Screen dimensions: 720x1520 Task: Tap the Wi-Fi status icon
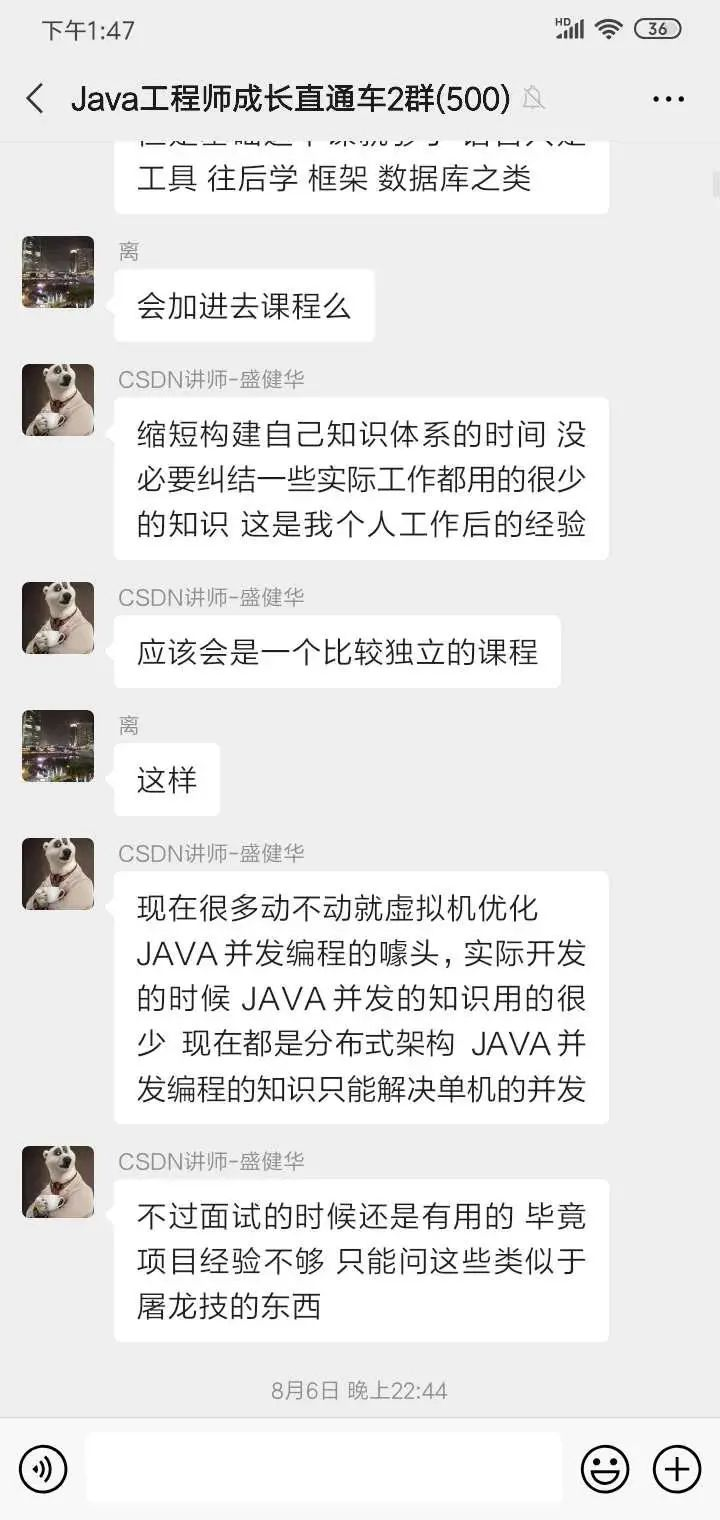[608, 29]
